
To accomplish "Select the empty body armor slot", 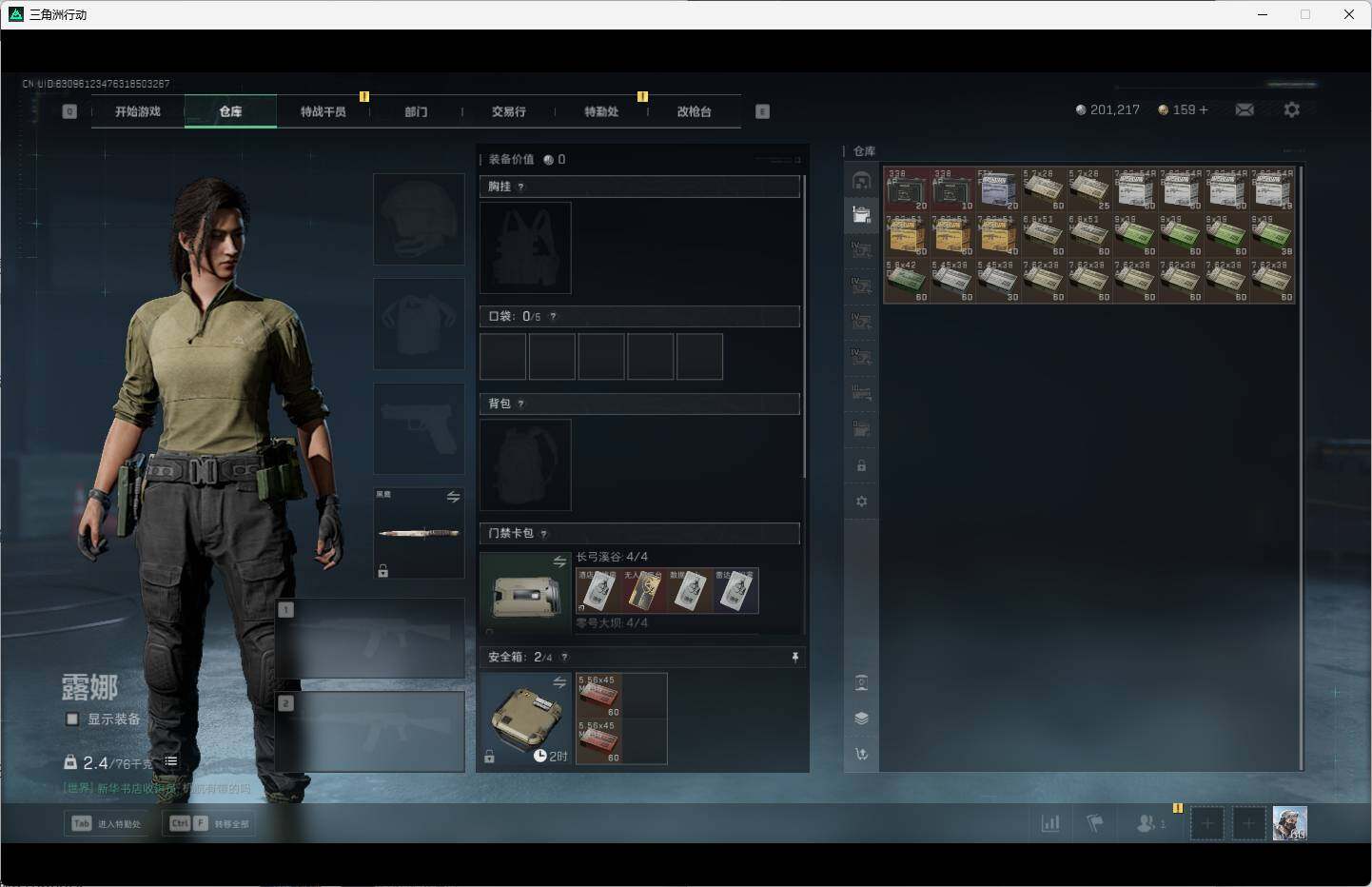I will point(419,324).
